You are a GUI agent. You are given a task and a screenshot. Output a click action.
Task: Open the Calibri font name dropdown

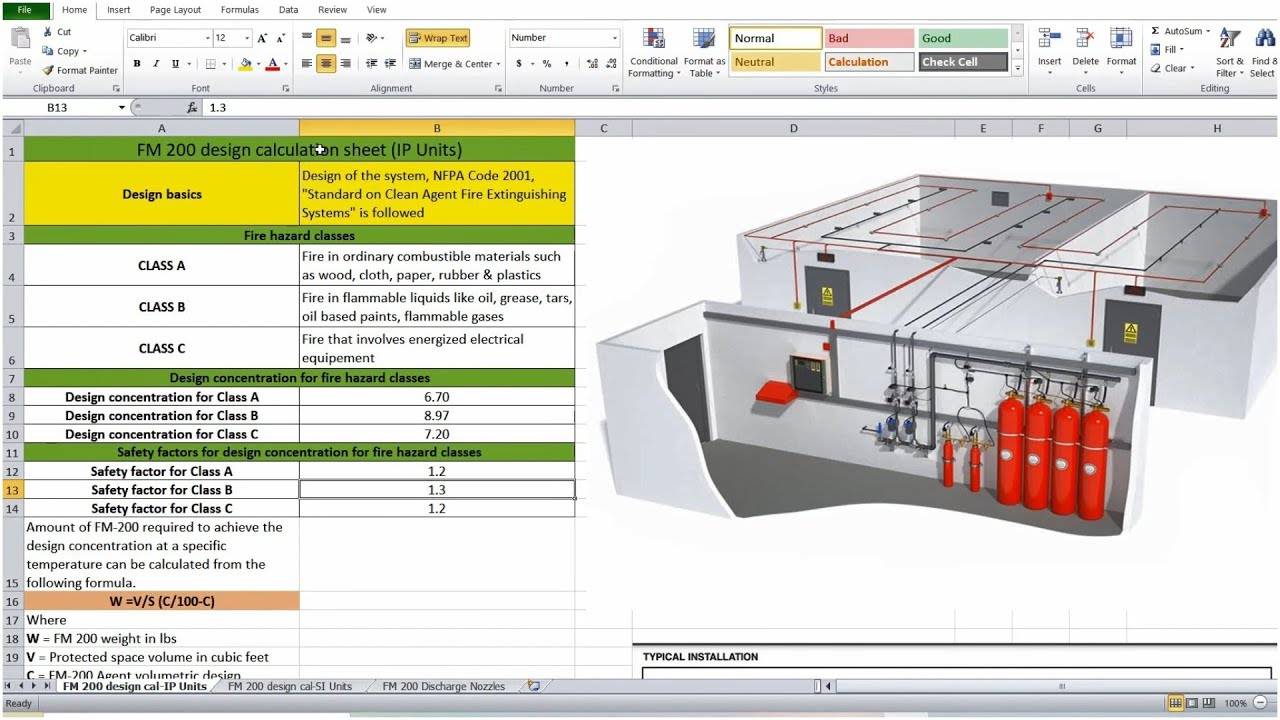207,38
